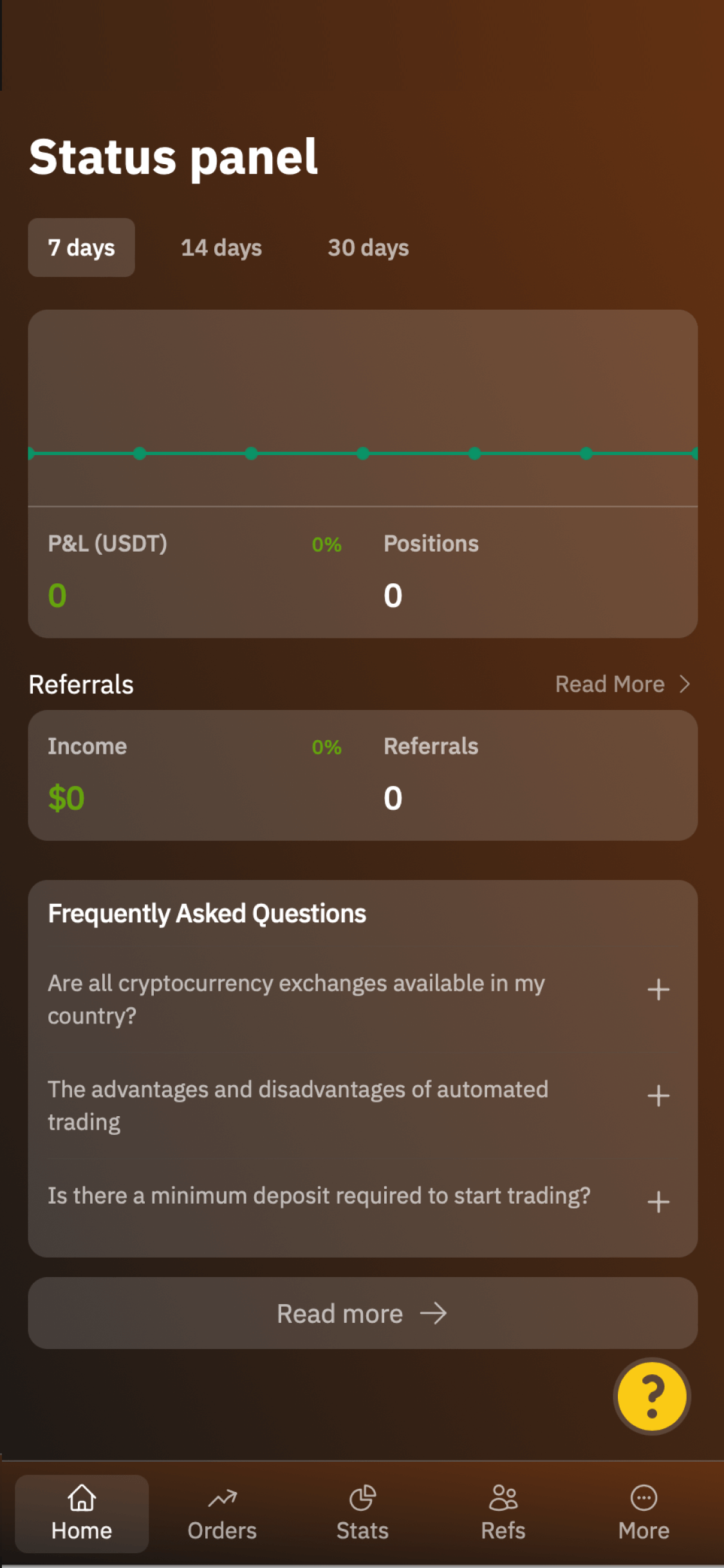Click the P&L (USDT) value
724x1568 pixels.
(x=57, y=595)
